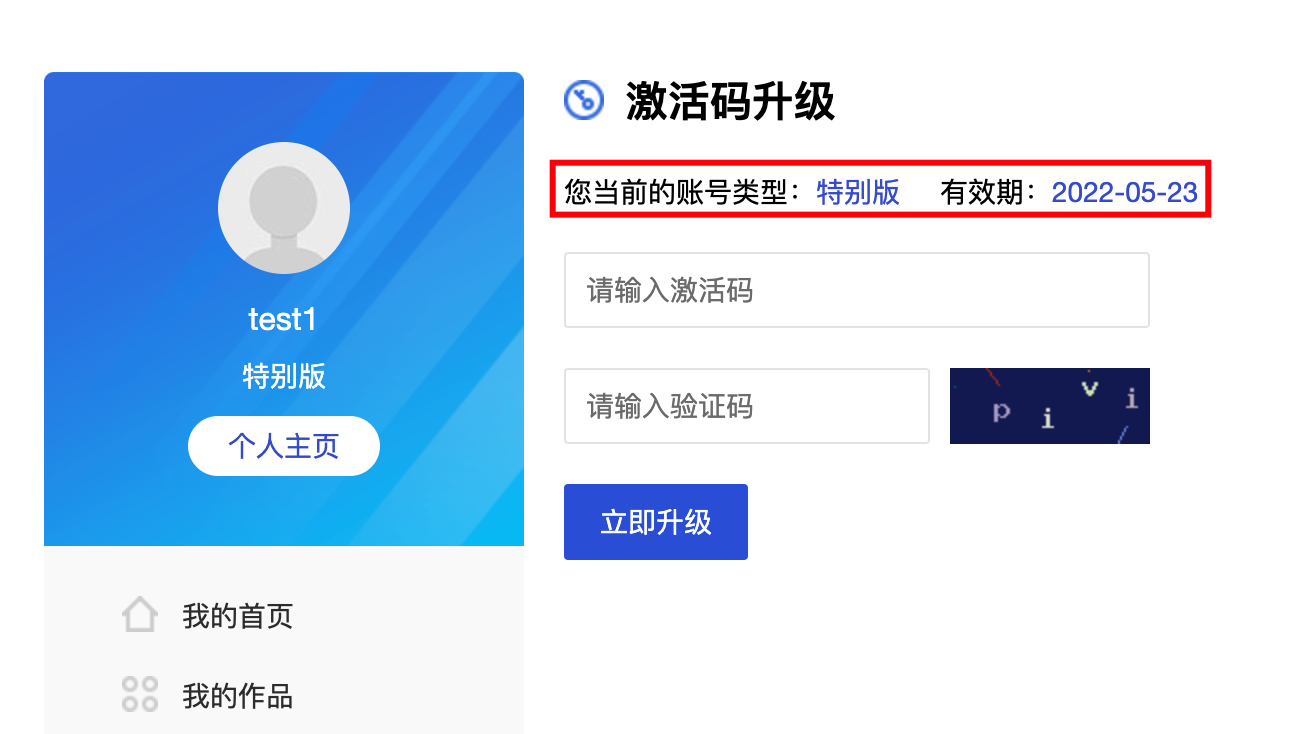Click the username test1

coord(283,320)
